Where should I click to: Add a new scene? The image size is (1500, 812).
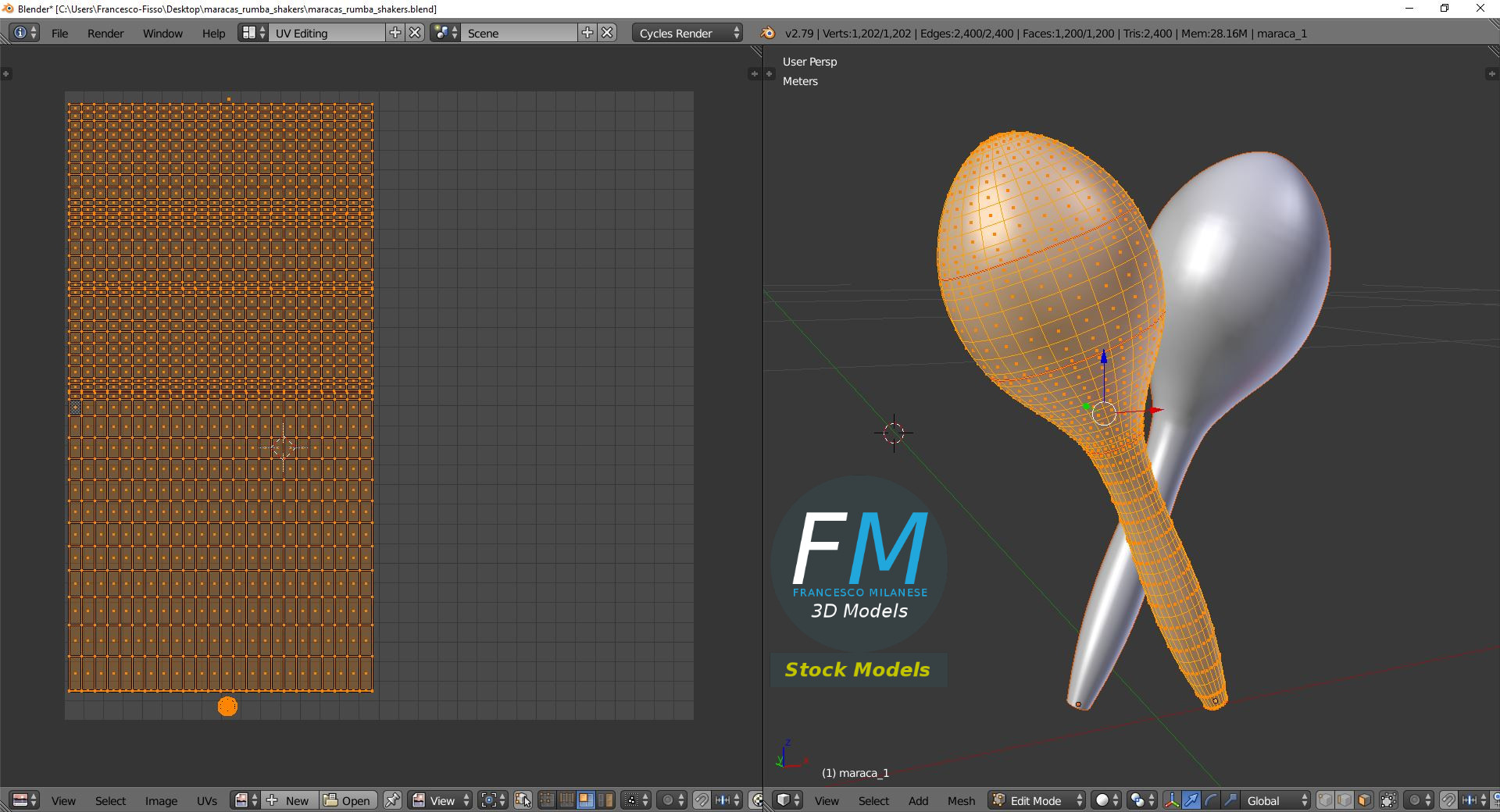[x=587, y=33]
